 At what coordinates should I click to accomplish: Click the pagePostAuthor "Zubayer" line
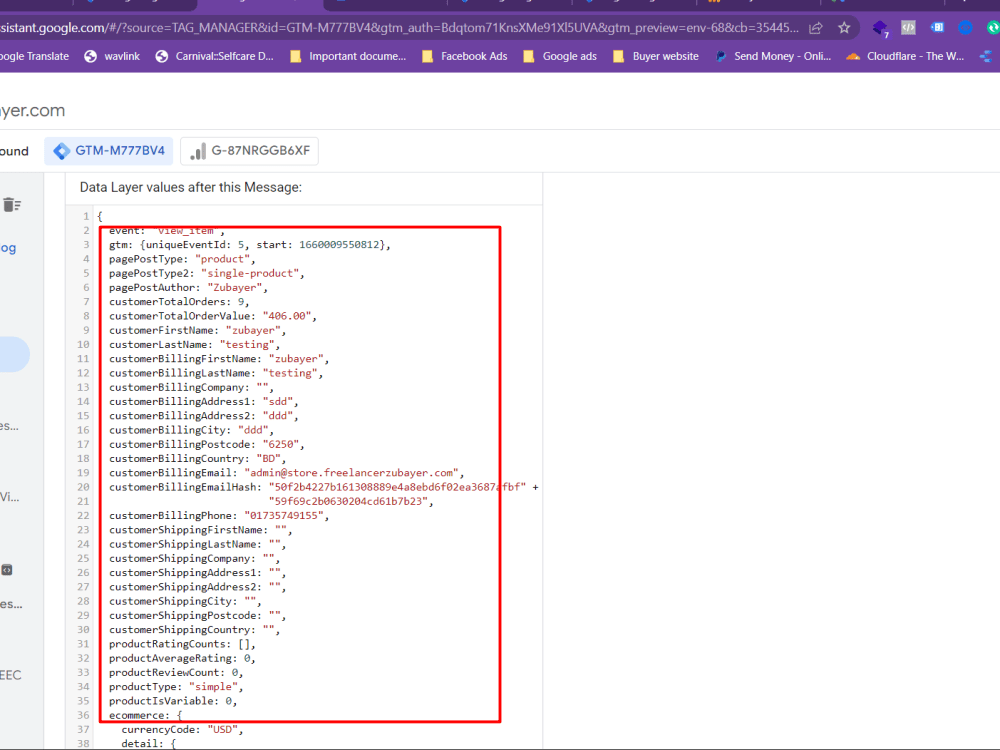point(188,288)
